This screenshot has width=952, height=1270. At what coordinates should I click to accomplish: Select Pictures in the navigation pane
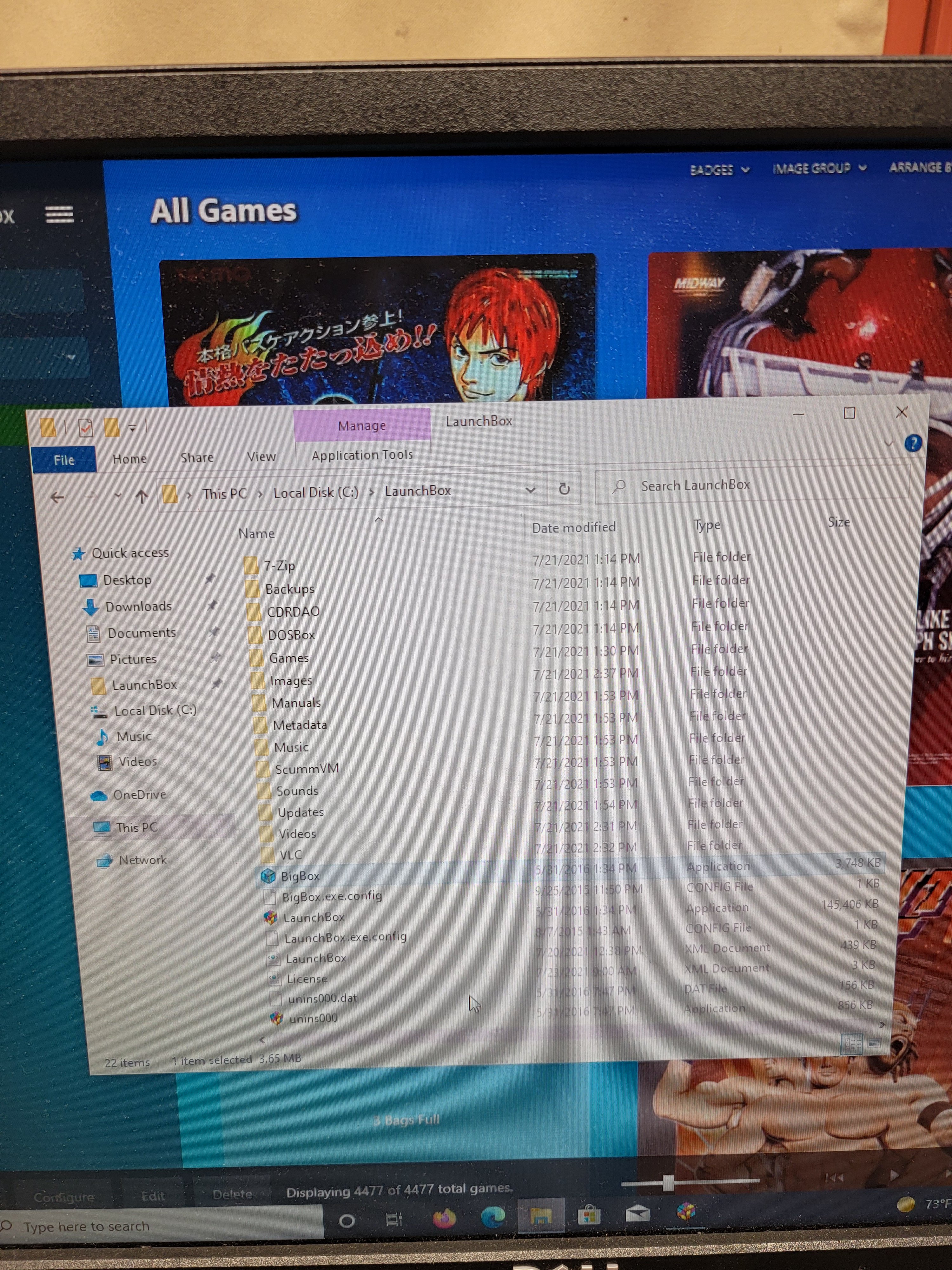[133, 659]
